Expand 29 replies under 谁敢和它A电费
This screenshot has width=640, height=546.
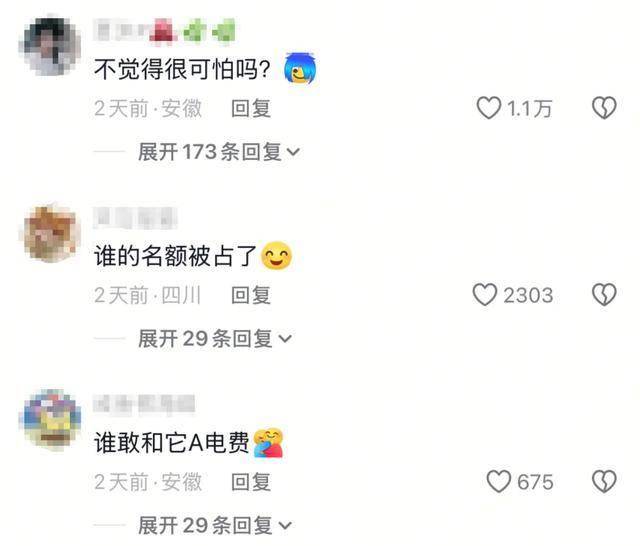[215, 526]
